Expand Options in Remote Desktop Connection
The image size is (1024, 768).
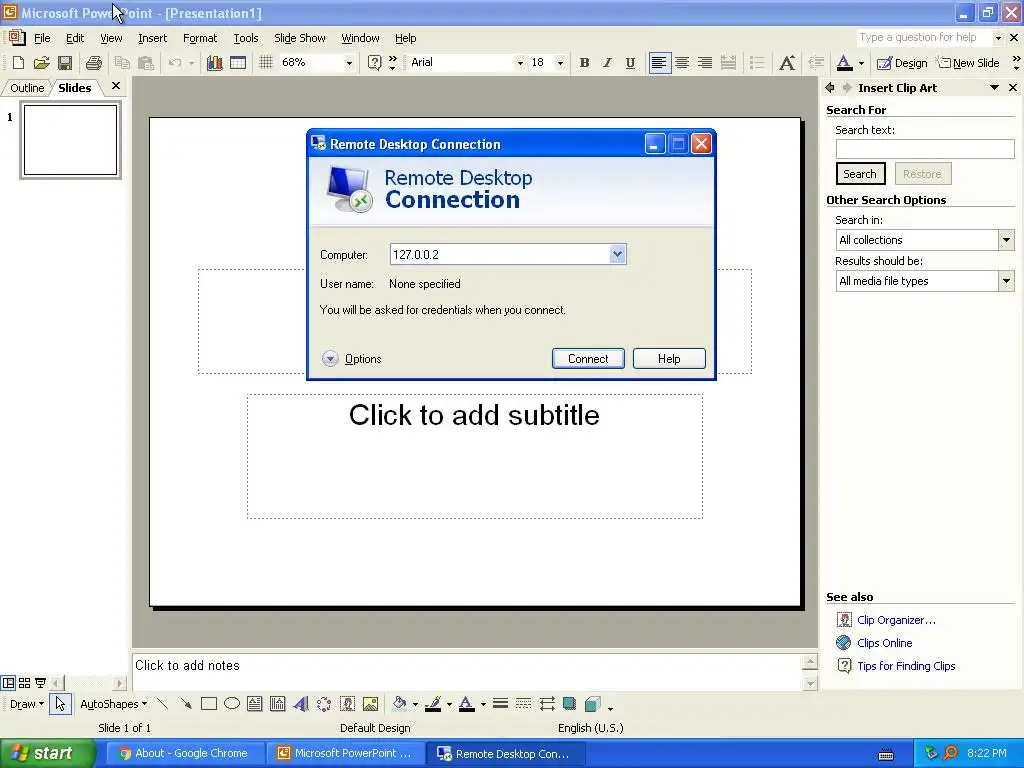351,359
